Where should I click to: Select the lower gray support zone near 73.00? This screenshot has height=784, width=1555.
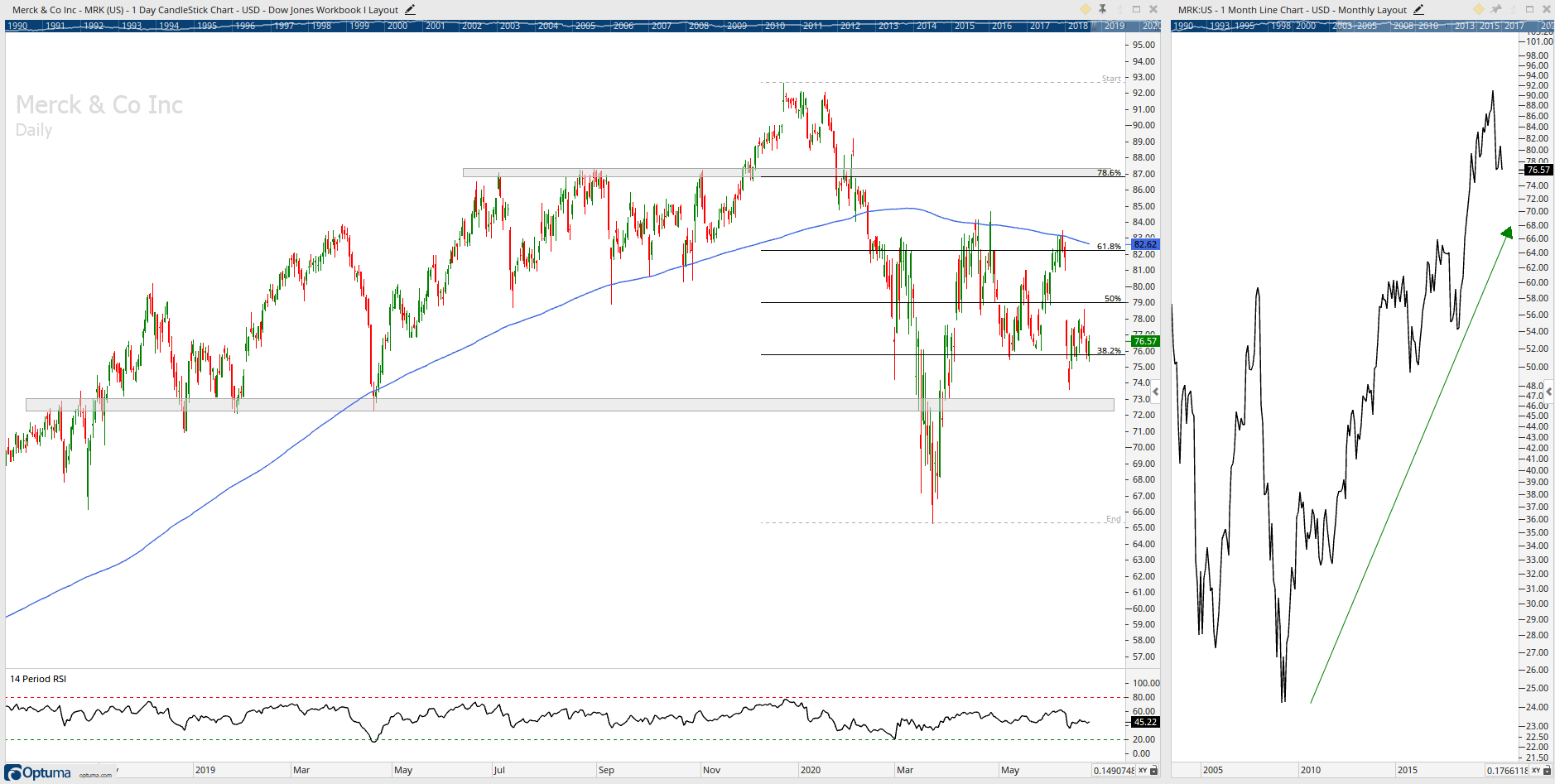pos(570,405)
